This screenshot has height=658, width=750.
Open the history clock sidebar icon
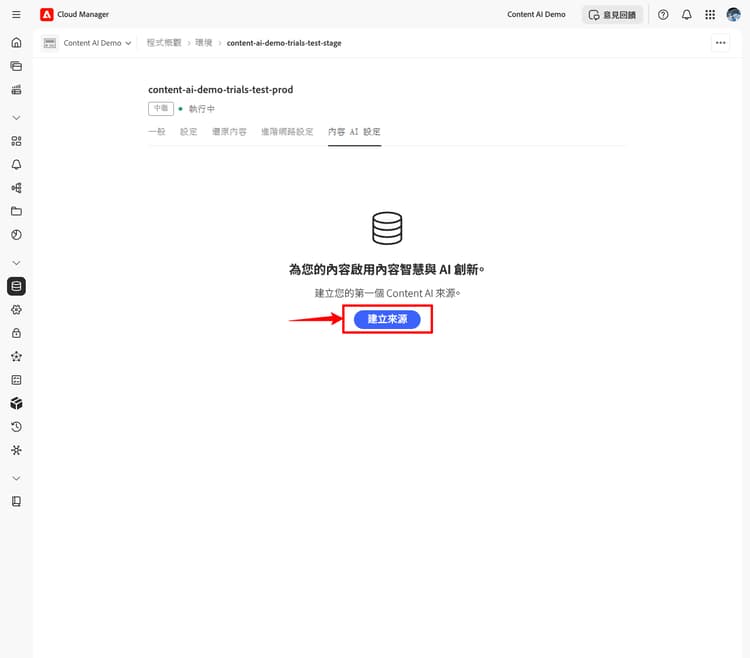tap(16, 427)
